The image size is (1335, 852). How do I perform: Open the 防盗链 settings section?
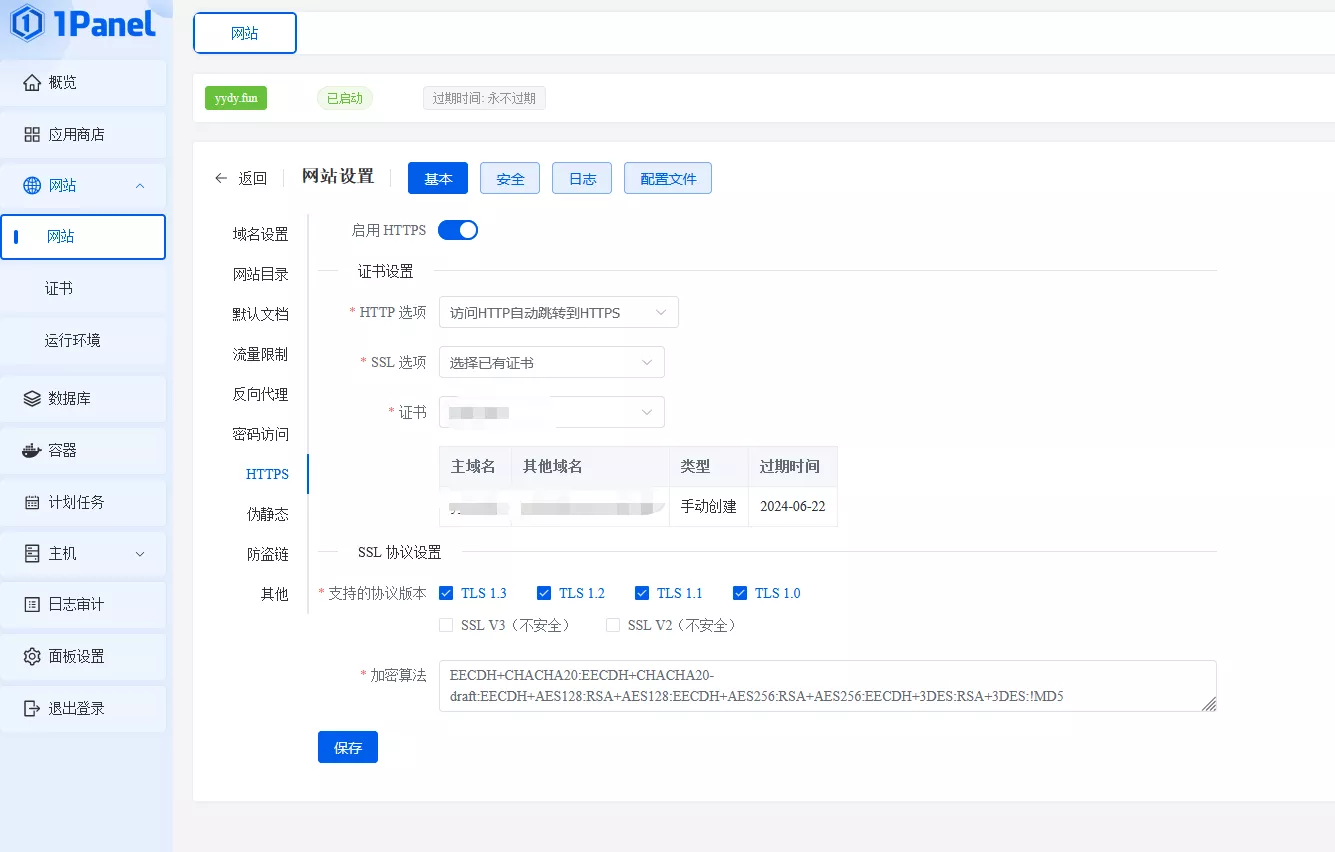click(x=267, y=554)
